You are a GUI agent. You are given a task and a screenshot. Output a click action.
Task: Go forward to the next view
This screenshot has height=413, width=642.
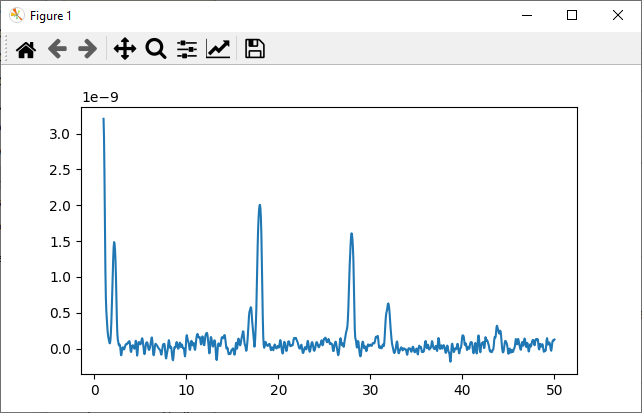[x=88, y=49]
